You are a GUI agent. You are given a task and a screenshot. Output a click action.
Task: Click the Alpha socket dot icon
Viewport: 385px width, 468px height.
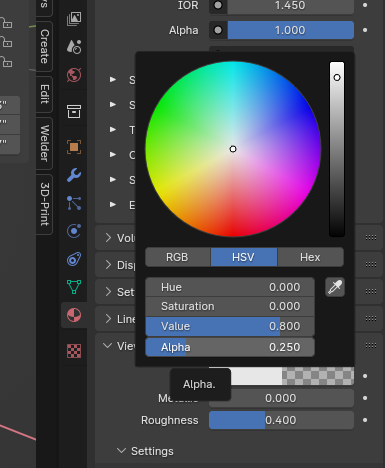click(x=218, y=30)
